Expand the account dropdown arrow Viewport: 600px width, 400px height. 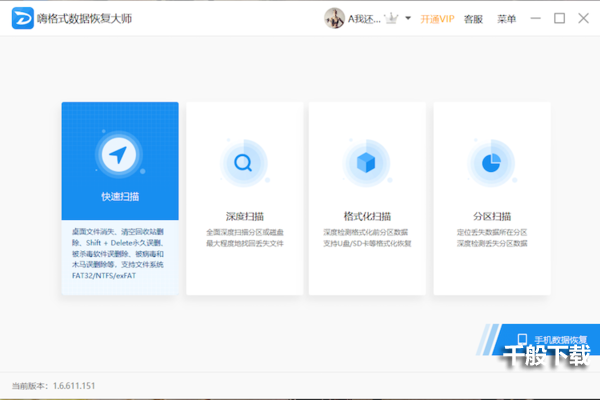pyautogui.click(x=408, y=18)
